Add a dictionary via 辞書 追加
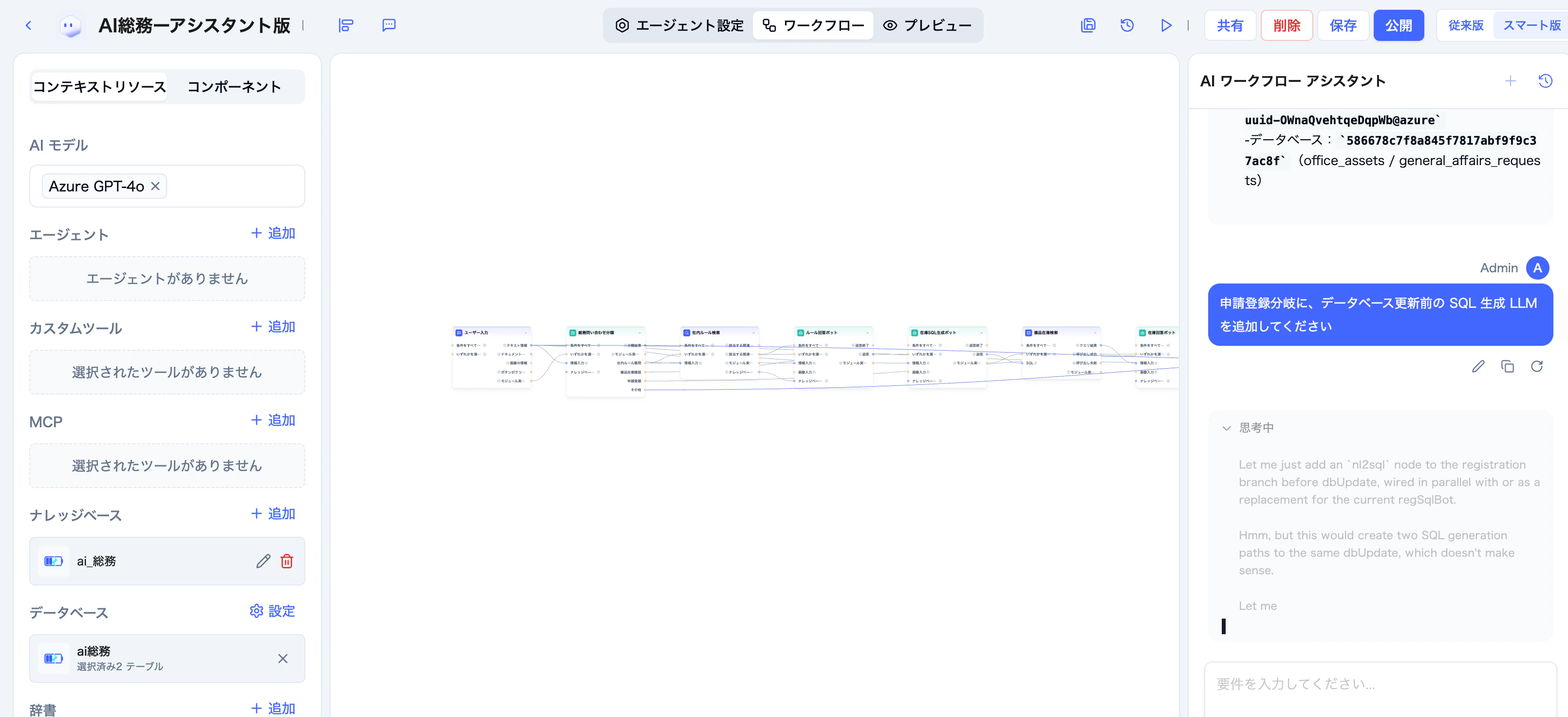Screen dimensions: 1568x717 [x=273, y=709]
